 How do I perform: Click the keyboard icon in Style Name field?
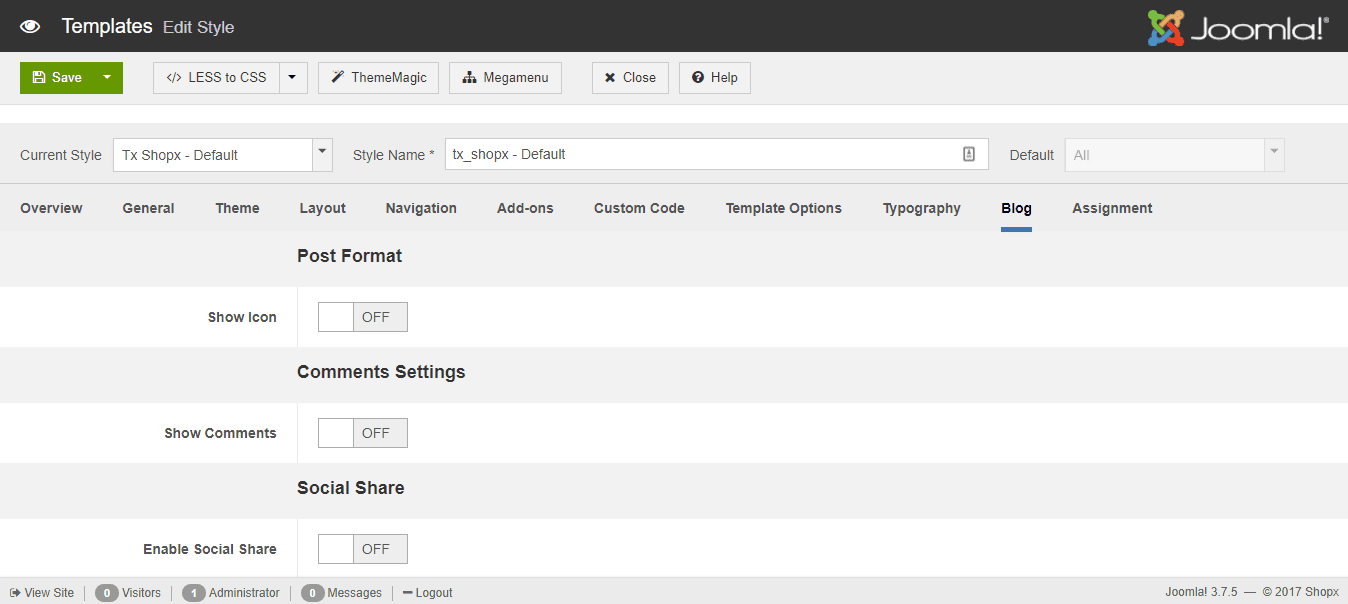coord(968,154)
